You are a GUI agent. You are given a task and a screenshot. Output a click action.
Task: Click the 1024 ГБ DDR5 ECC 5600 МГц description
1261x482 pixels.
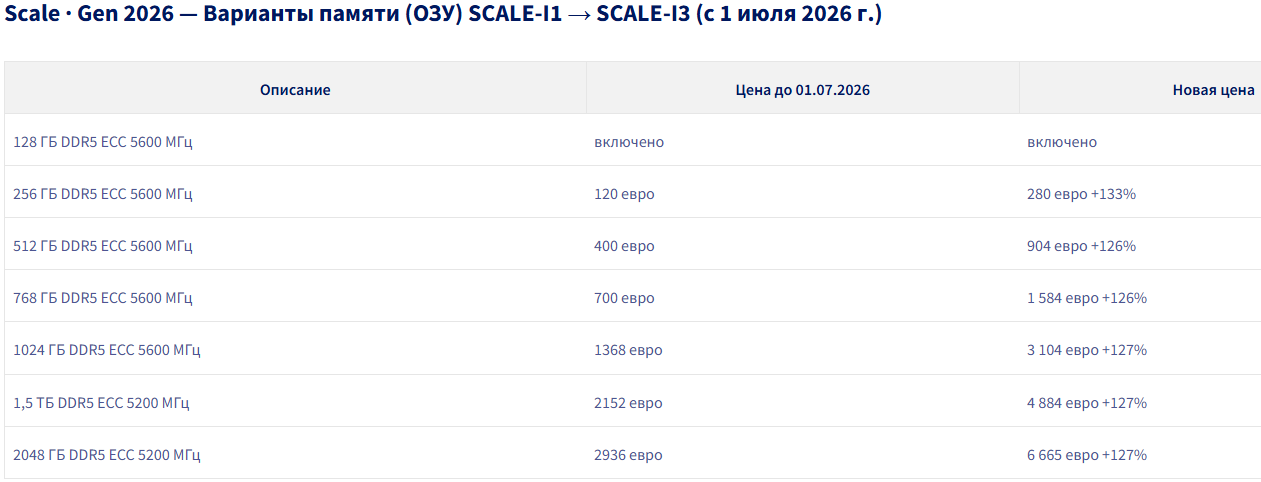107,350
